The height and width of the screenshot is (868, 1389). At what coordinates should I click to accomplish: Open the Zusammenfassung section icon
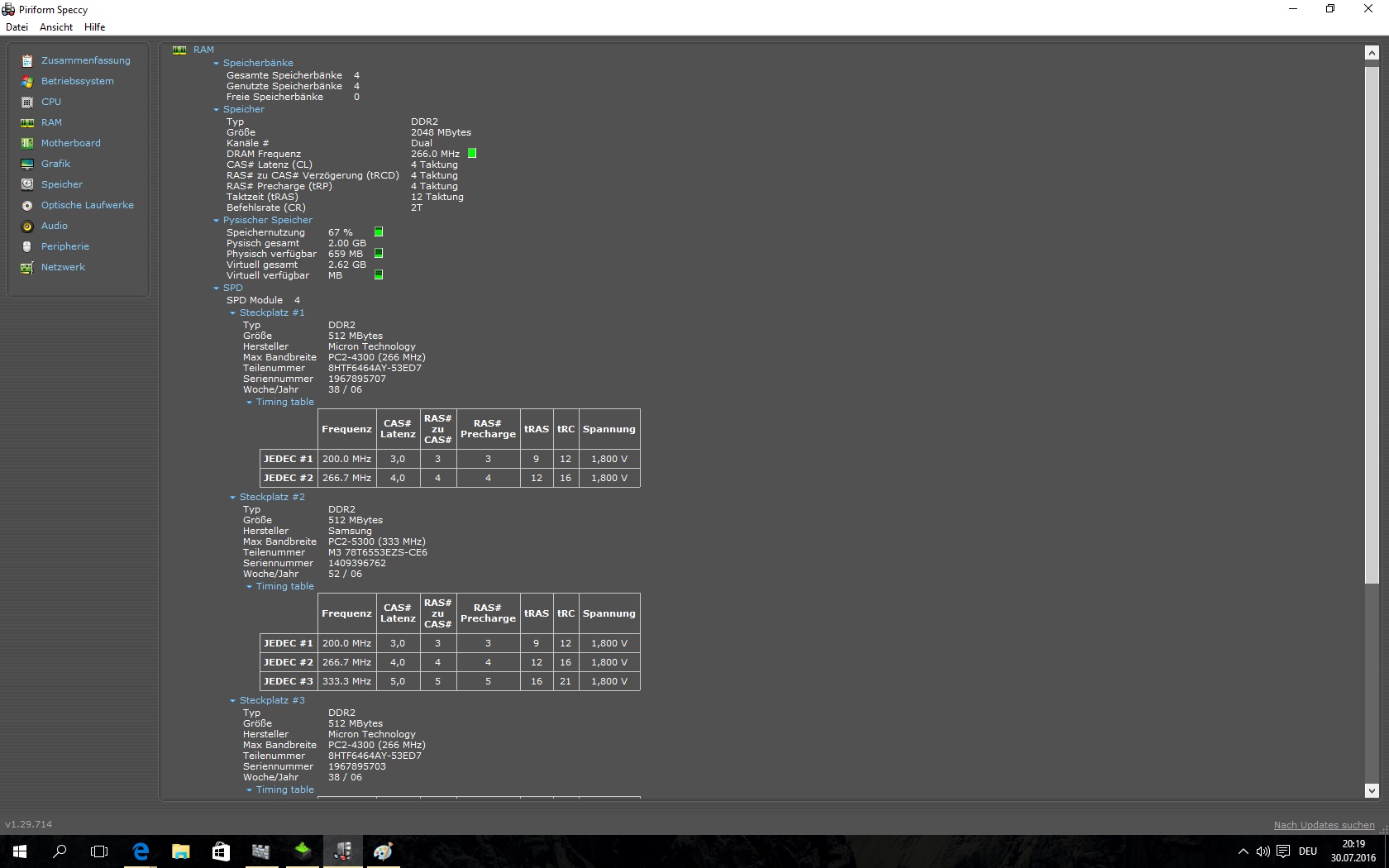coord(27,60)
